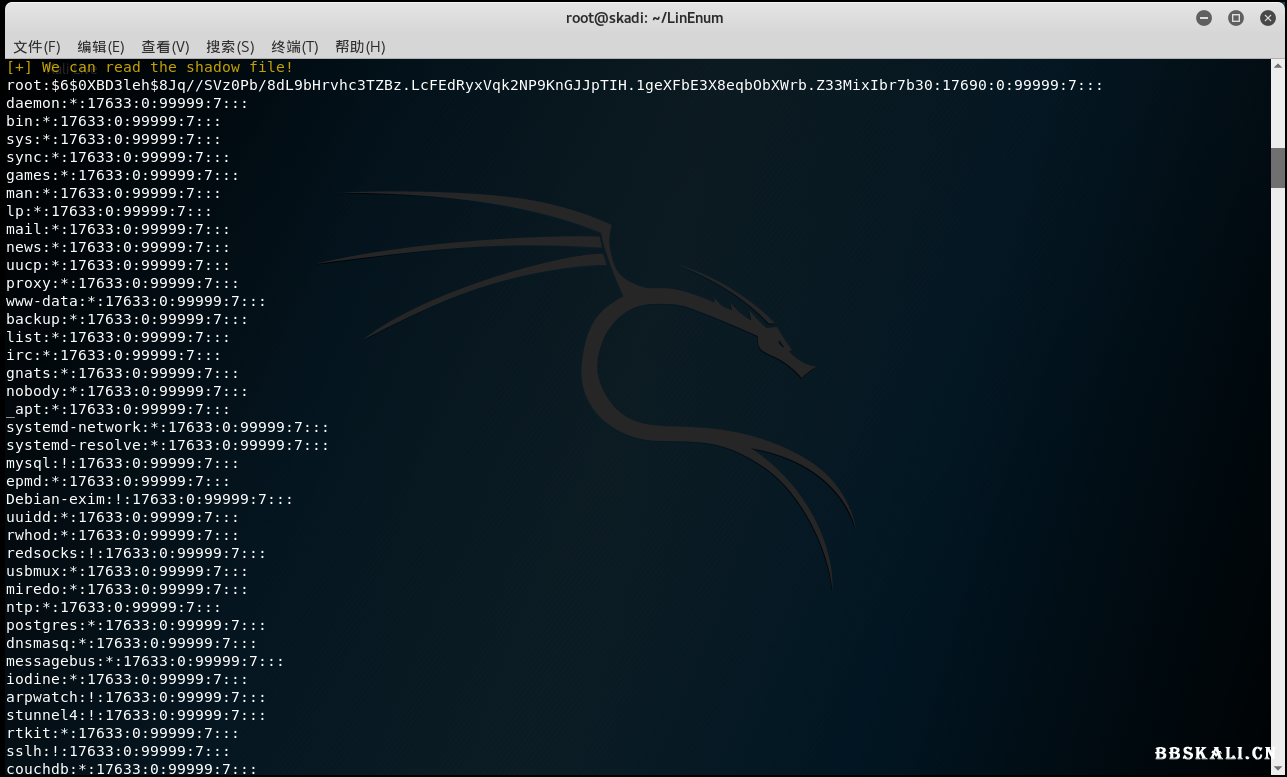The height and width of the screenshot is (777, 1287).
Task: Open the 文件(F) menu
Action: pos(37,47)
